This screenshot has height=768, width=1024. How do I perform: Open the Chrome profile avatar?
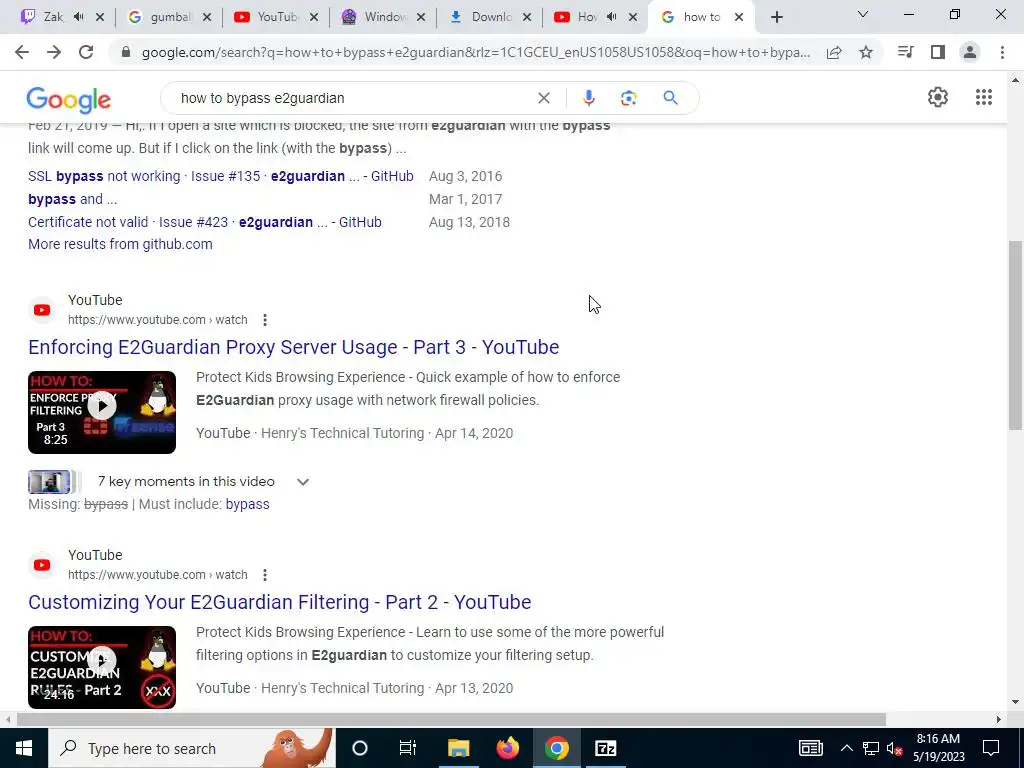point(970,52)
